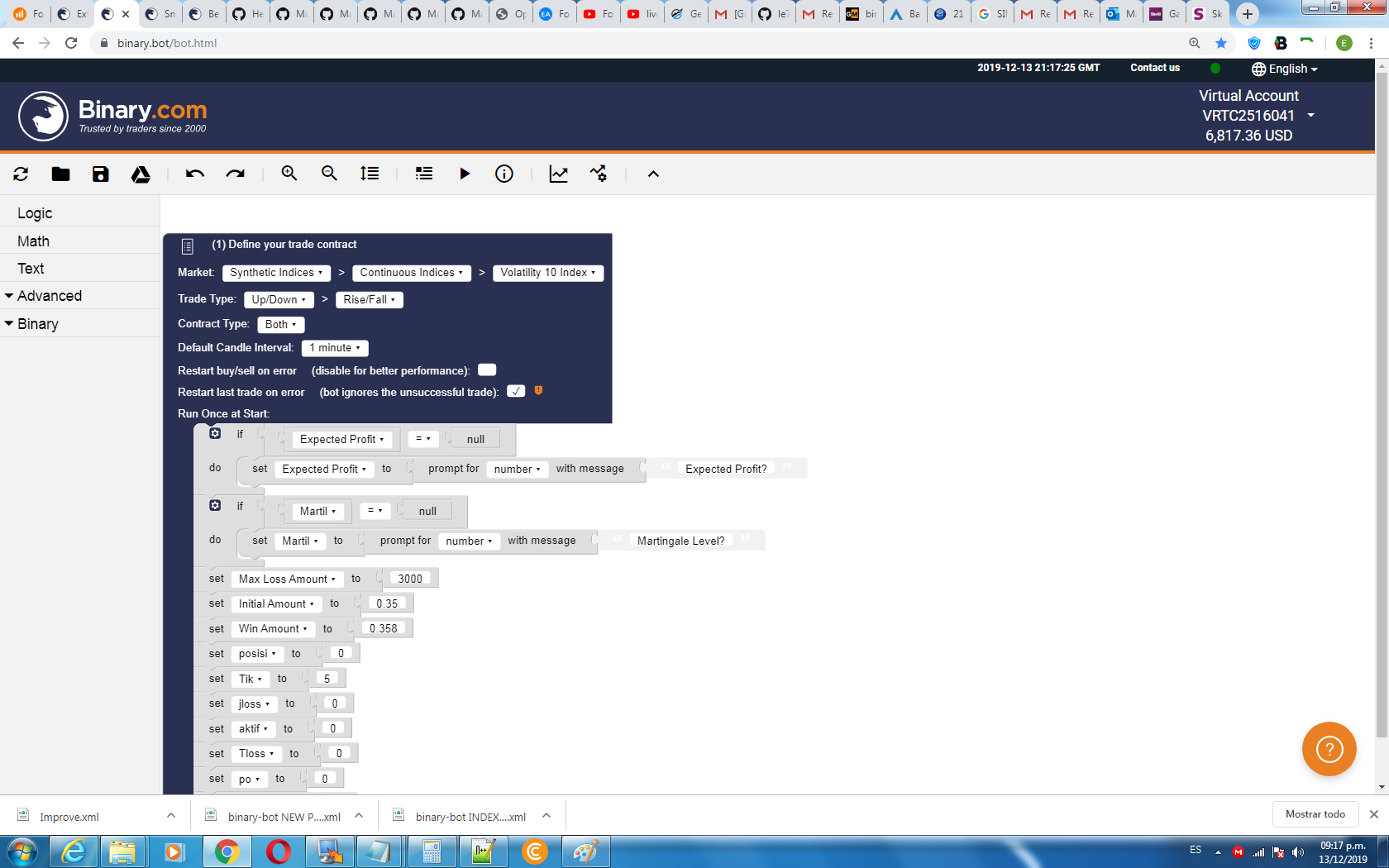The height and width of the screenshot is (868, 1389).
Task: Zoom in on the workspace with magnifier icon
Action: (x=289, y=174)
